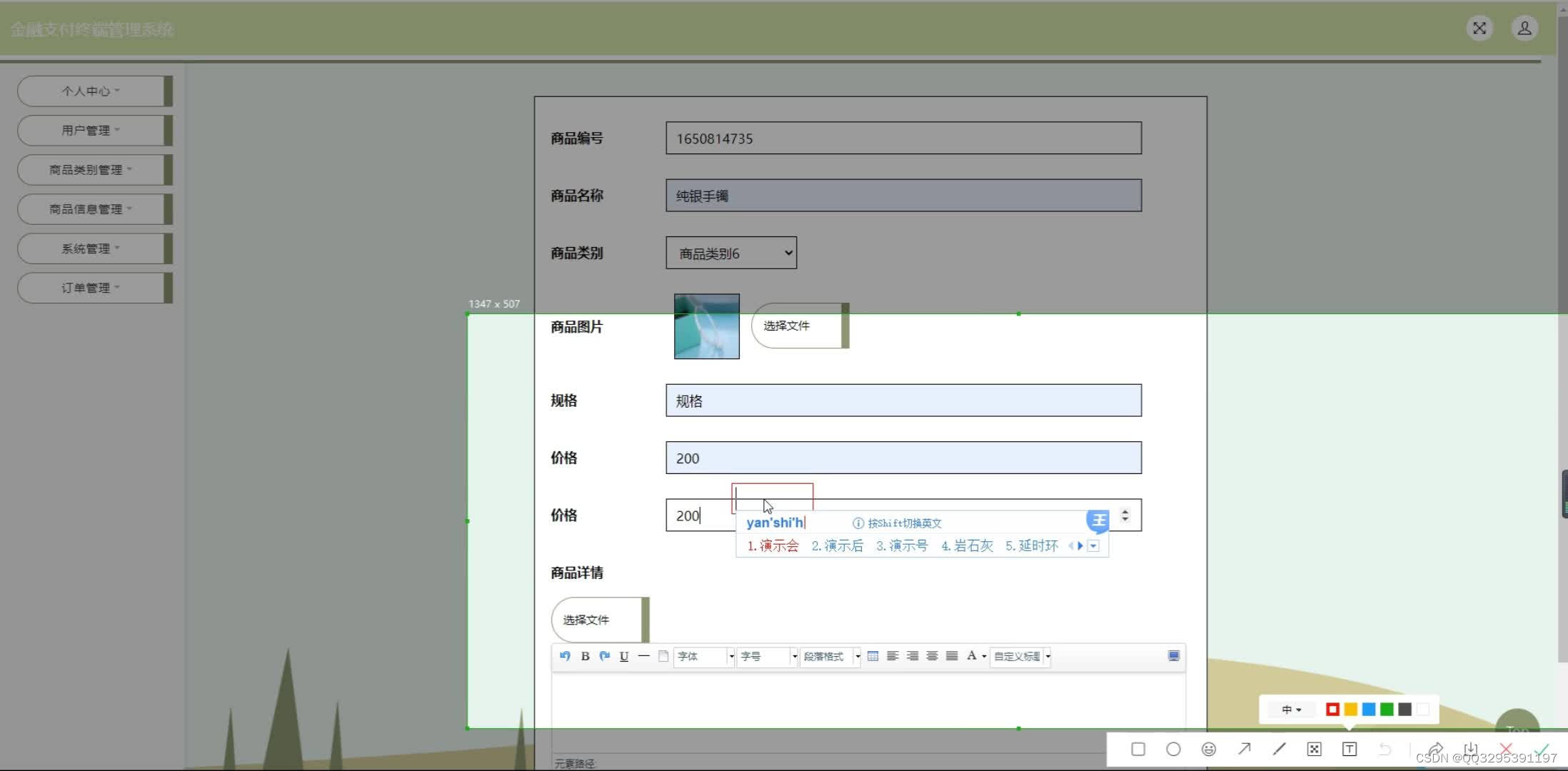The height and width of the screenshot is (771, 1568).
Task: Expand the 系统管理 menu
Action: (x=94, y=248)
